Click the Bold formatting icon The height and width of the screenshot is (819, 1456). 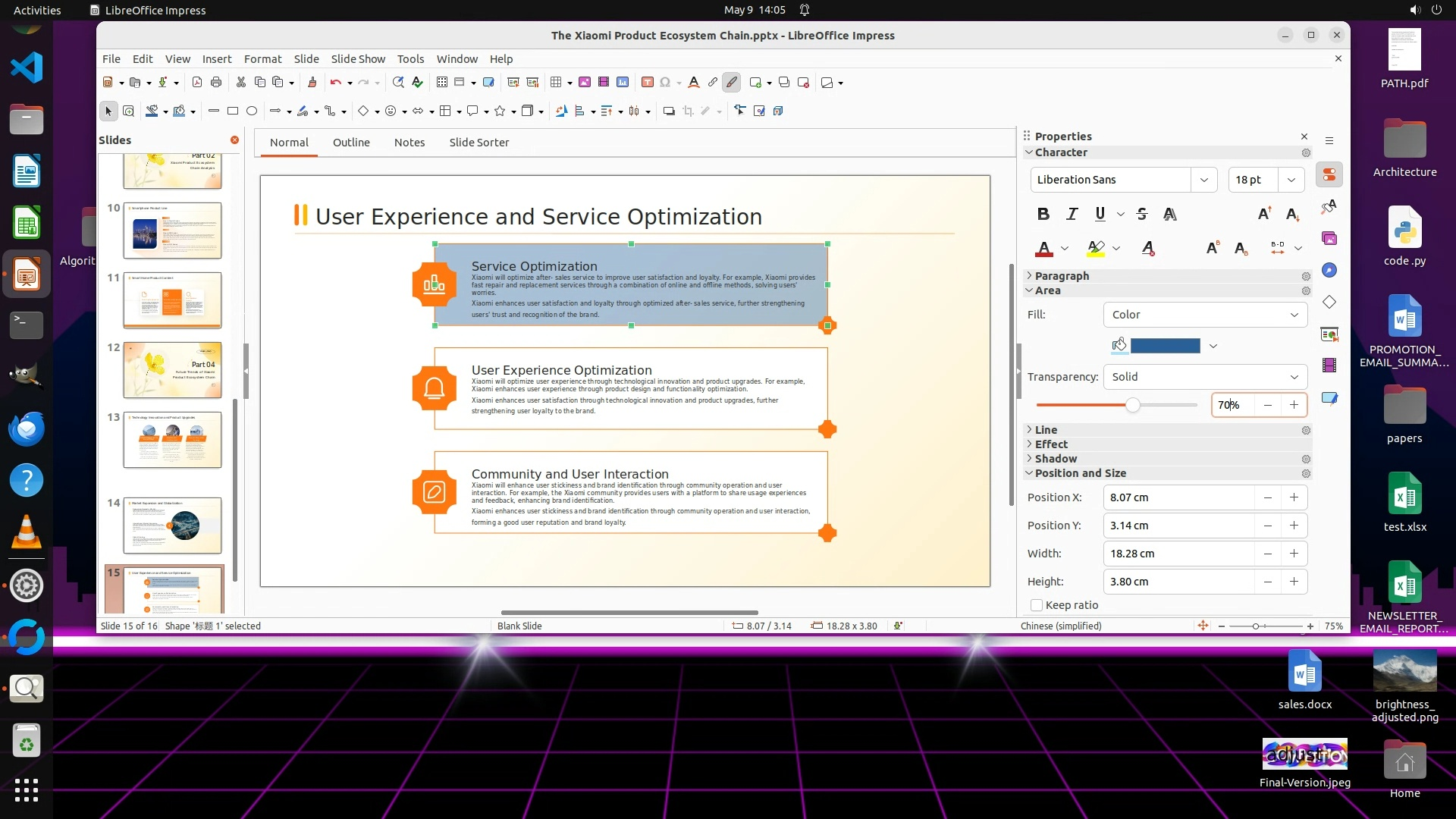coord(1043,215)
